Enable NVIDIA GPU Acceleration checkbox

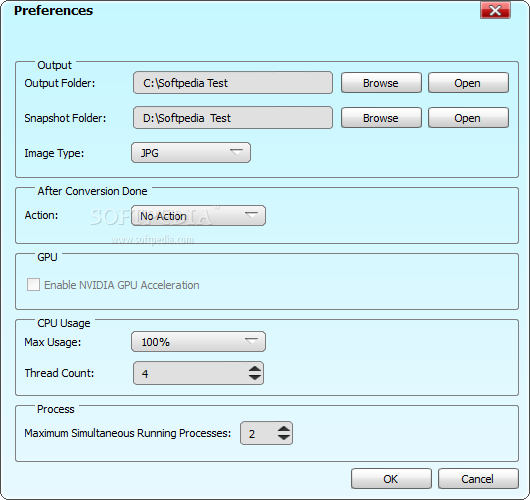pos(33,285)
